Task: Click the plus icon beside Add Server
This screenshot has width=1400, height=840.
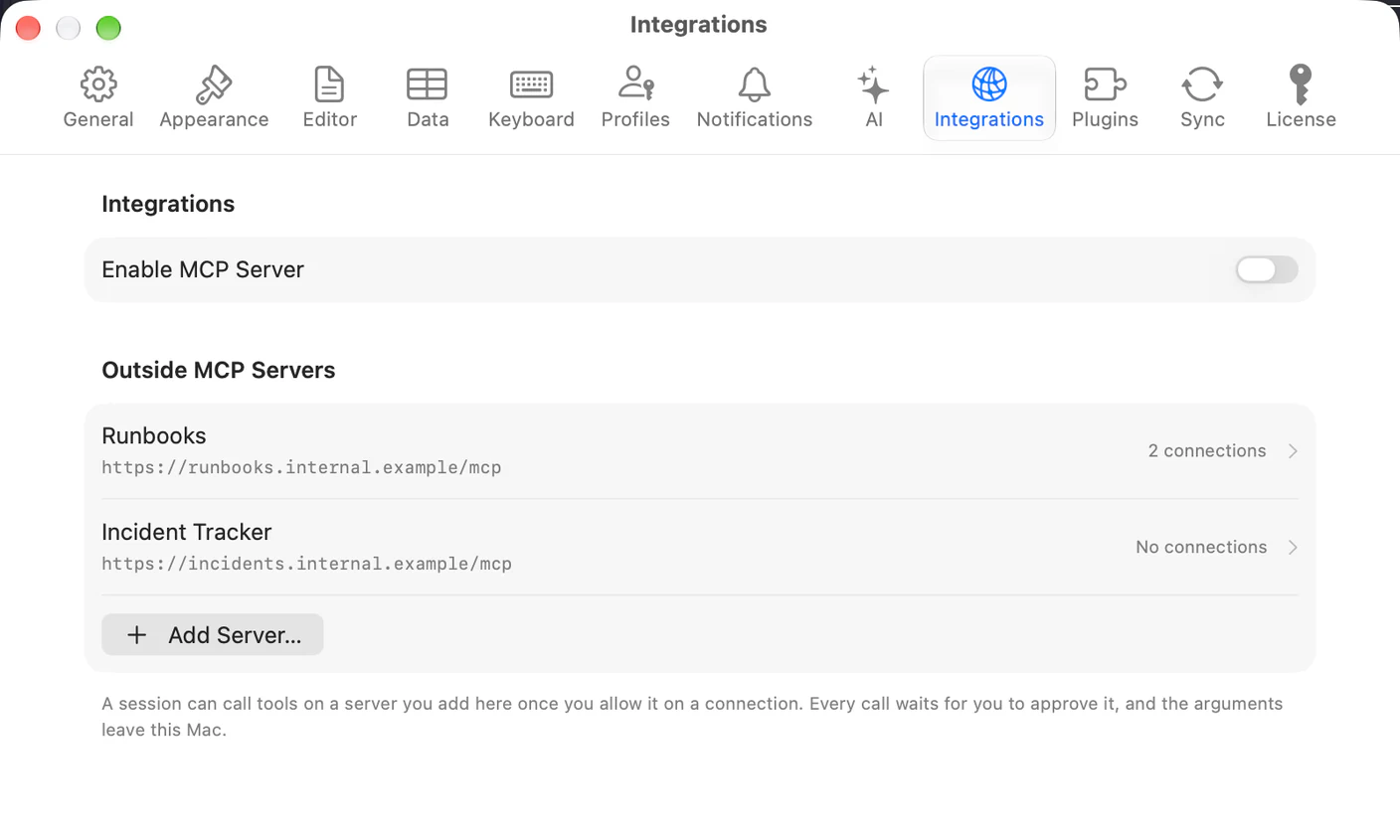Action: (x=137, y=634)
